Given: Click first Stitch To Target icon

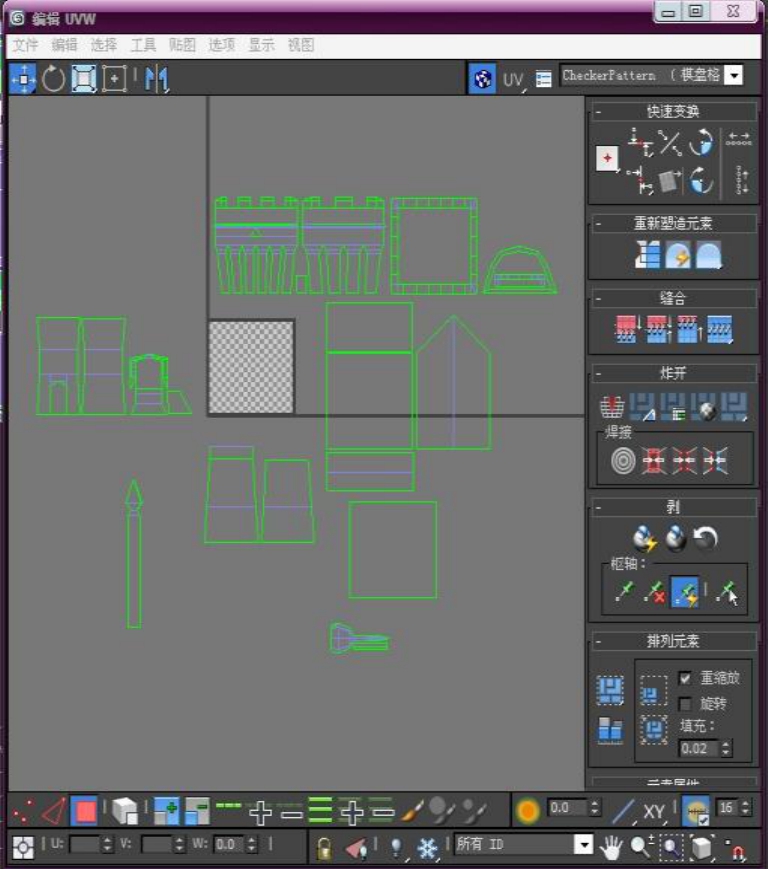Looking at the screenshot, I should (x=628, y=329).
